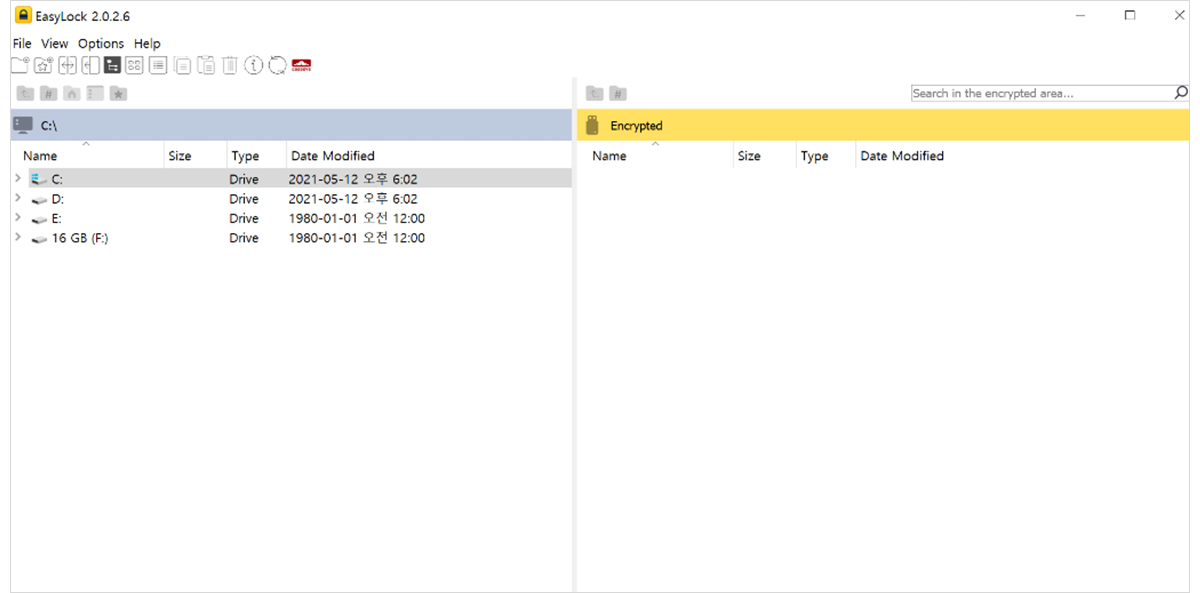Open the Help menu
This screenshot has width=1200, height=593.
tap(147, 43)
